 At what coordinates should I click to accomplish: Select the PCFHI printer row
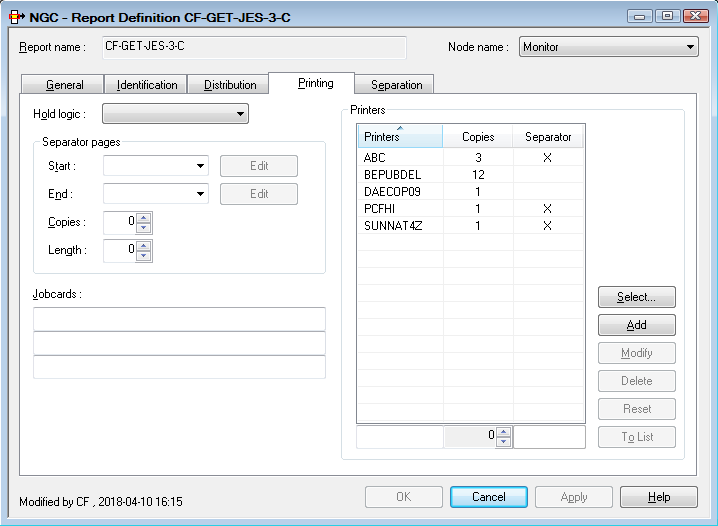pos(470,208)
